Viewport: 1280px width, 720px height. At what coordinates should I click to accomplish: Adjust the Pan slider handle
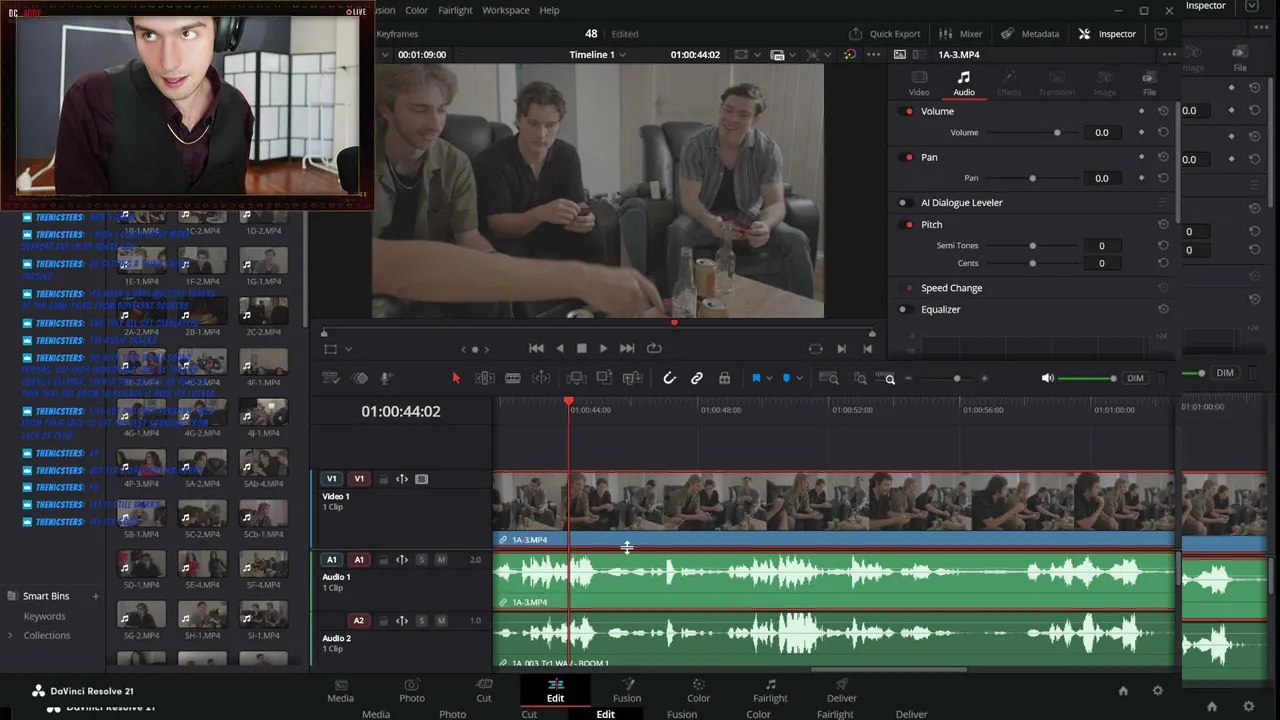point(1032,178)
